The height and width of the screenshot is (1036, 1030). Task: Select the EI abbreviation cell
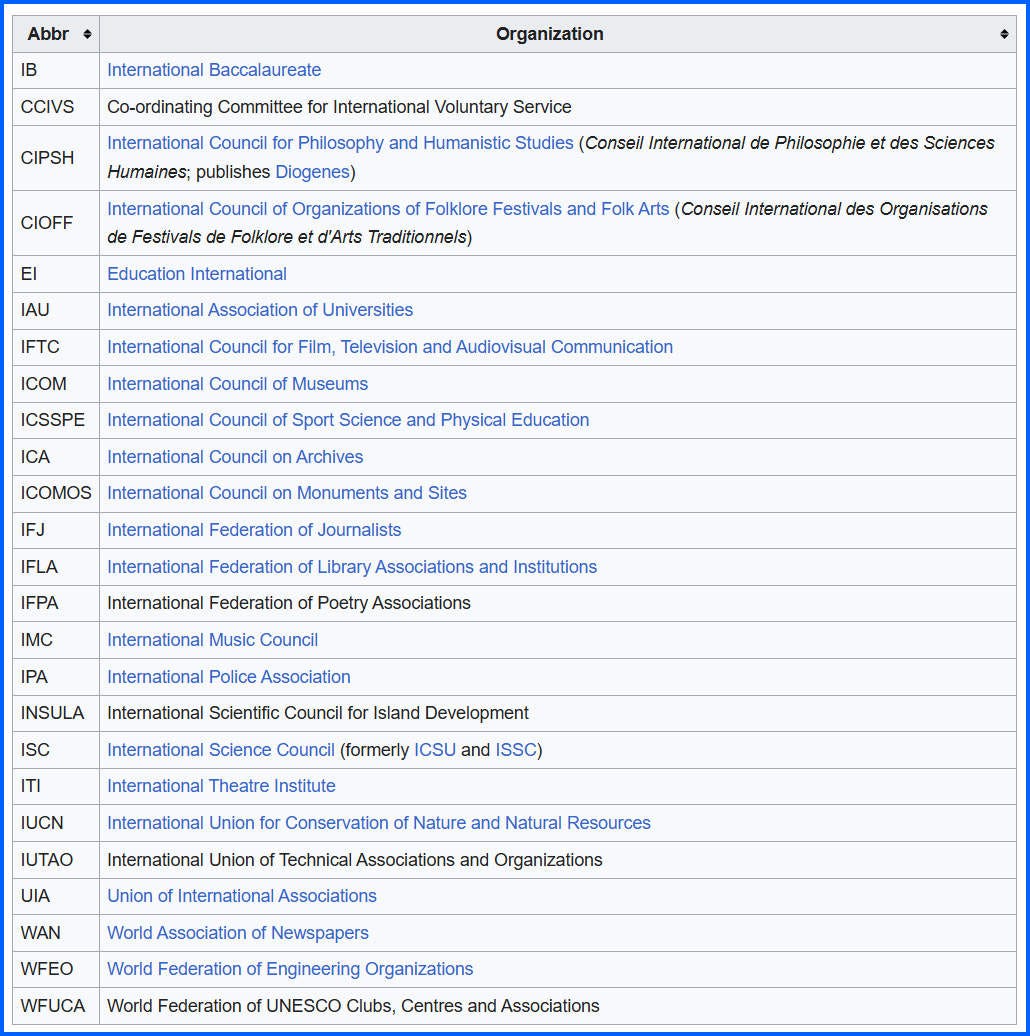pyautogui.click(x=55, y=274)
